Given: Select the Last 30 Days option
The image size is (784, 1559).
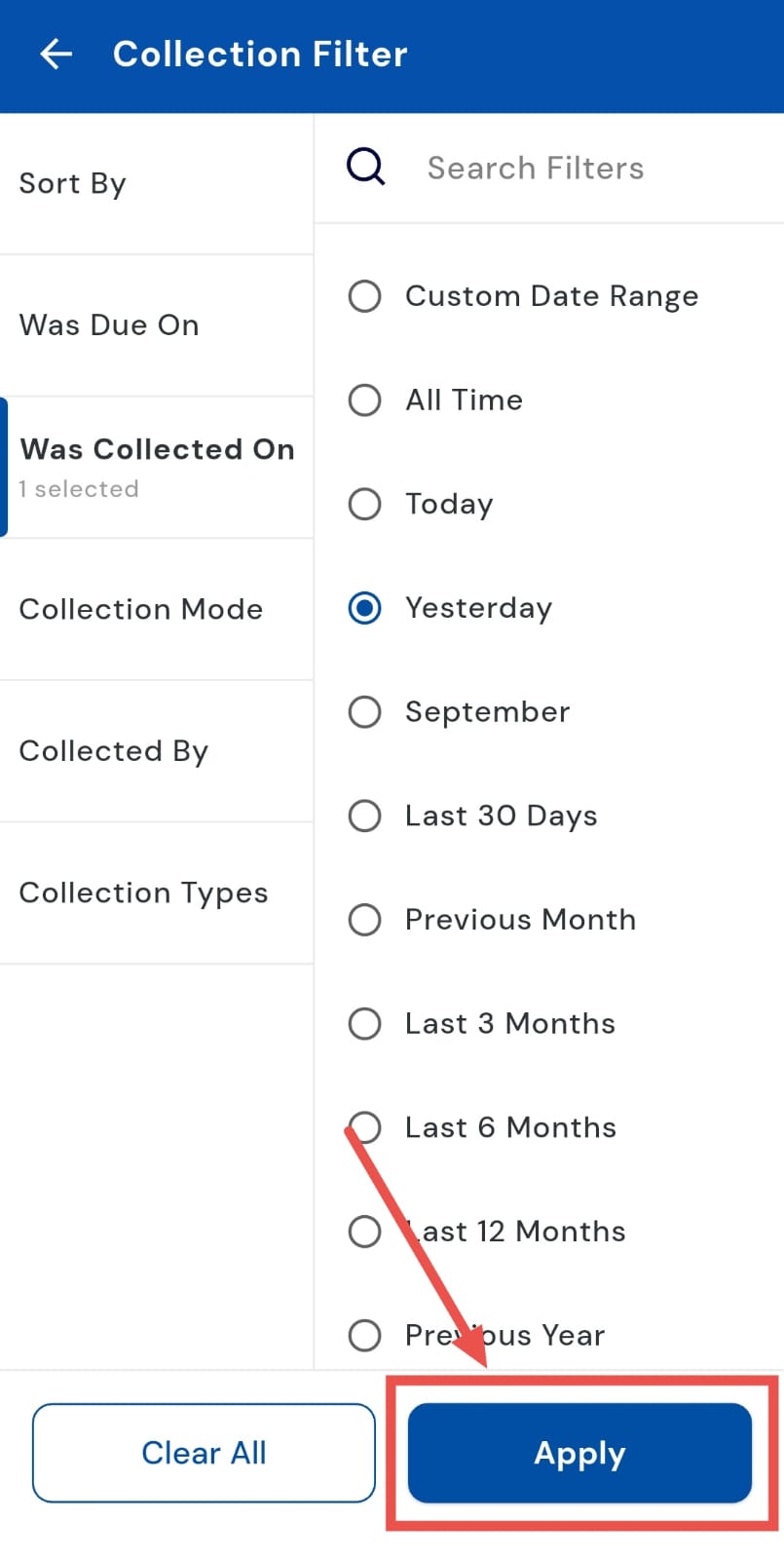Looking at the screenshot, I should pyautogui.click(x=365, y=816).
